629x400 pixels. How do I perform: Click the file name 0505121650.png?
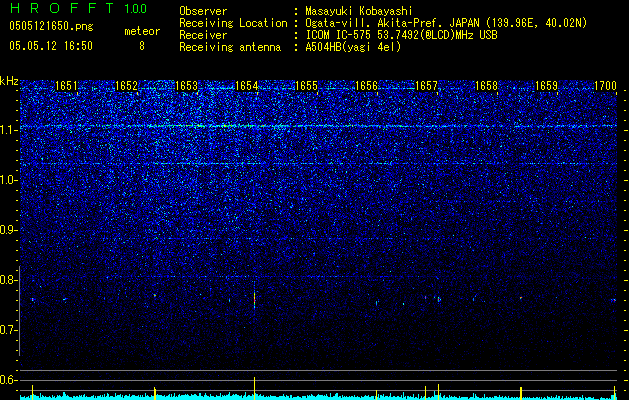(51, 27)
